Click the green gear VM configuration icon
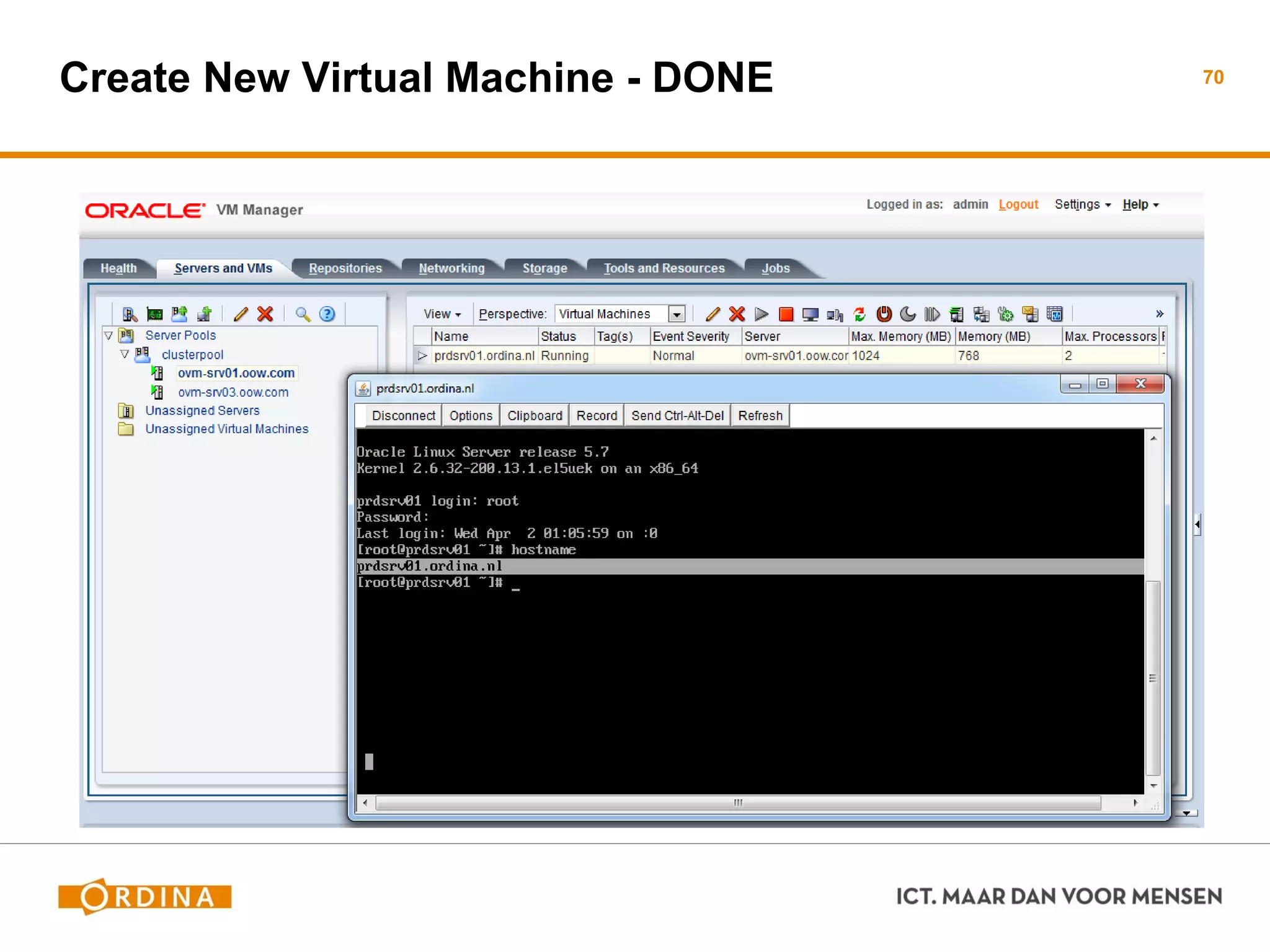 pyautogui.click(x=1006, y=314)
